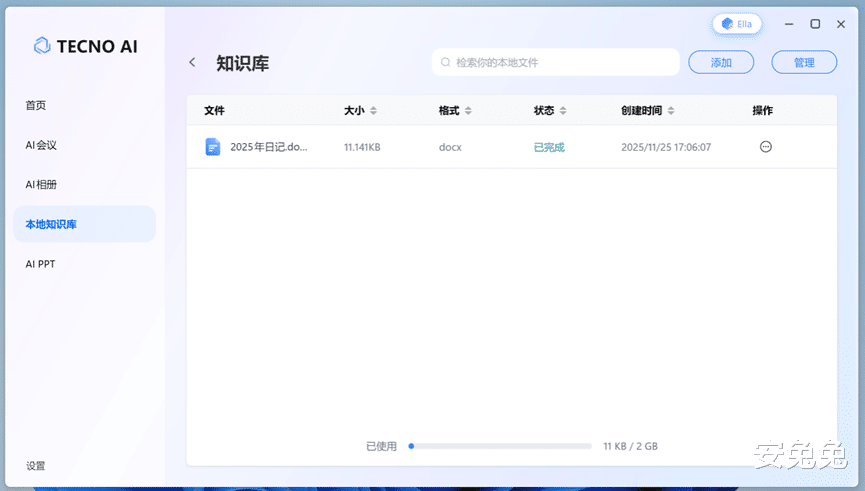Screen dimensions: 865x491
Task: Open AI PPT in the sidebar
Action: (40, 264)
